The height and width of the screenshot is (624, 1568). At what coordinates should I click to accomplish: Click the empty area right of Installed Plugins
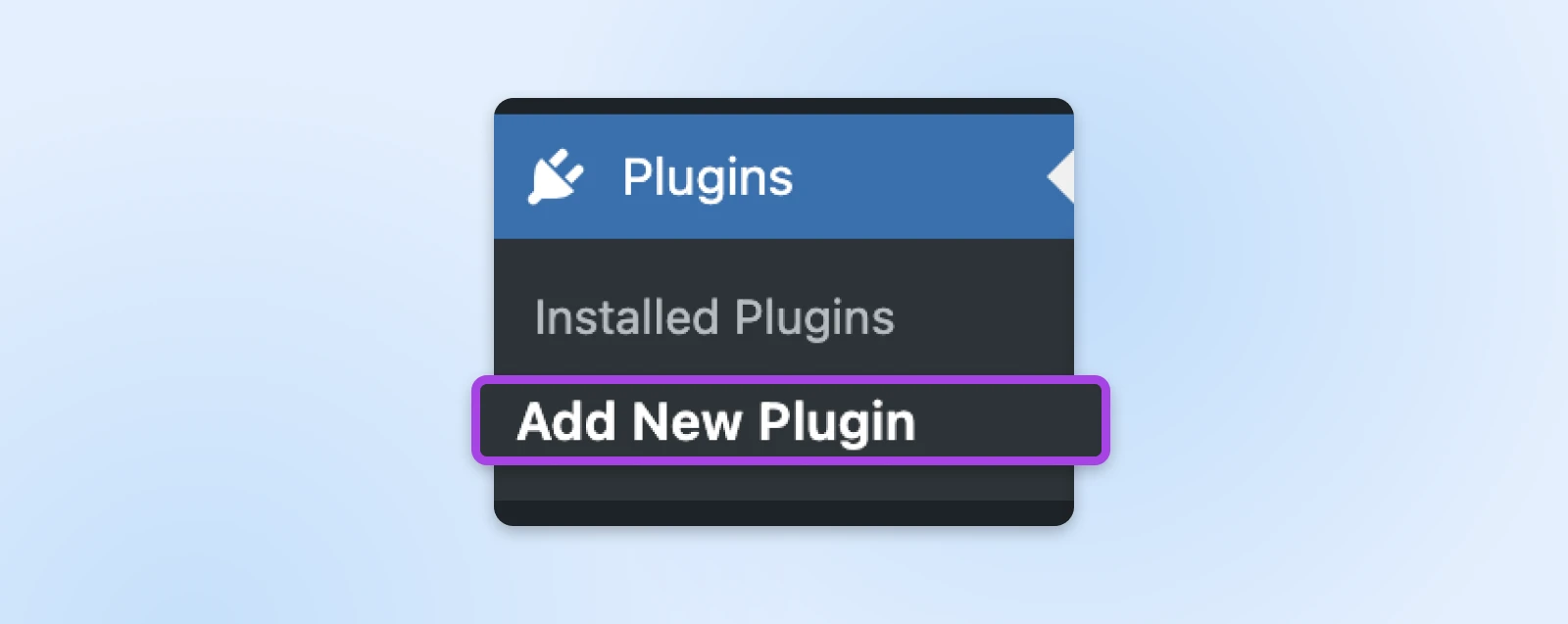pos(985,318)
